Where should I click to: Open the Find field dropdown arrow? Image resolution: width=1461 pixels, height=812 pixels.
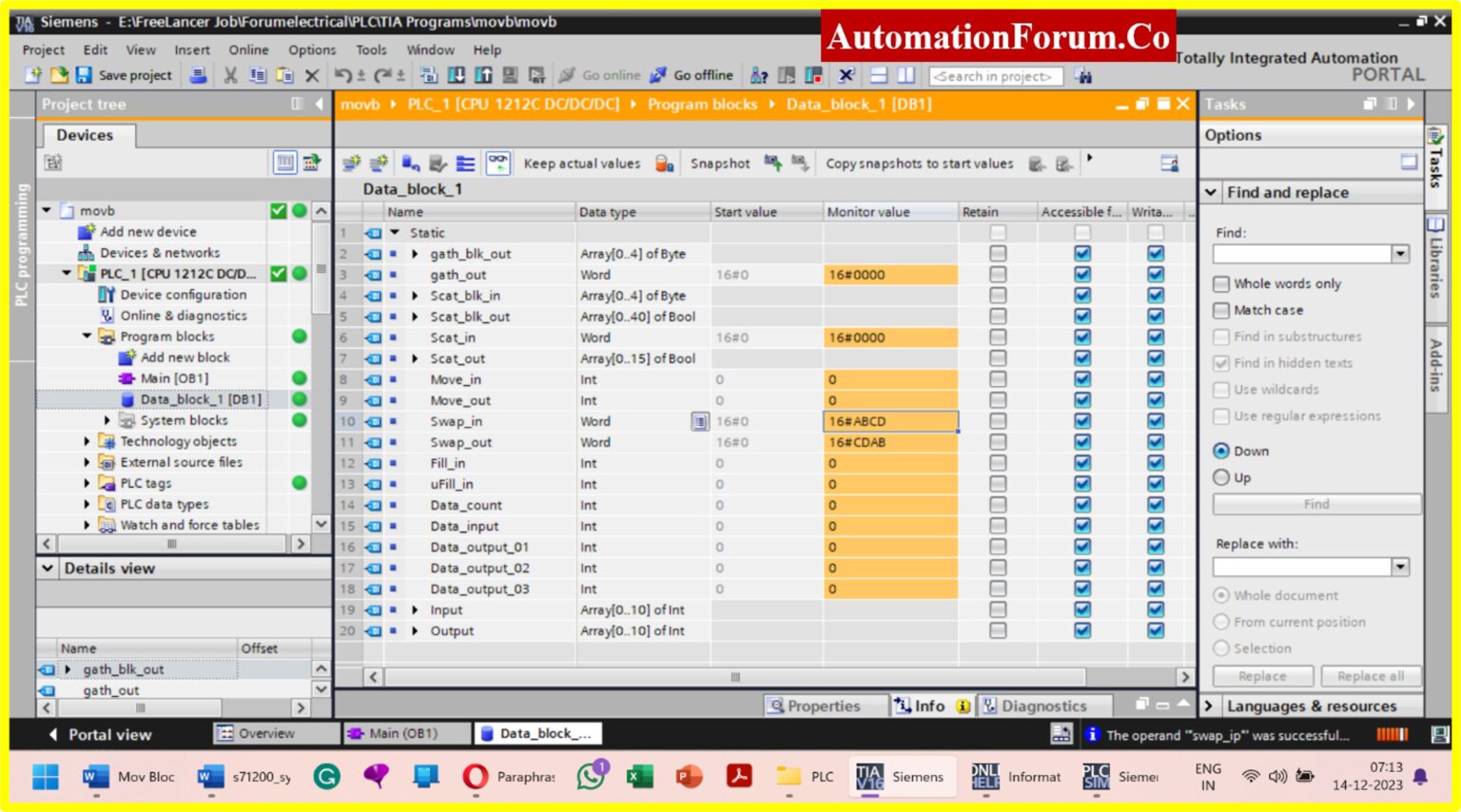[x=1400, y=254]
